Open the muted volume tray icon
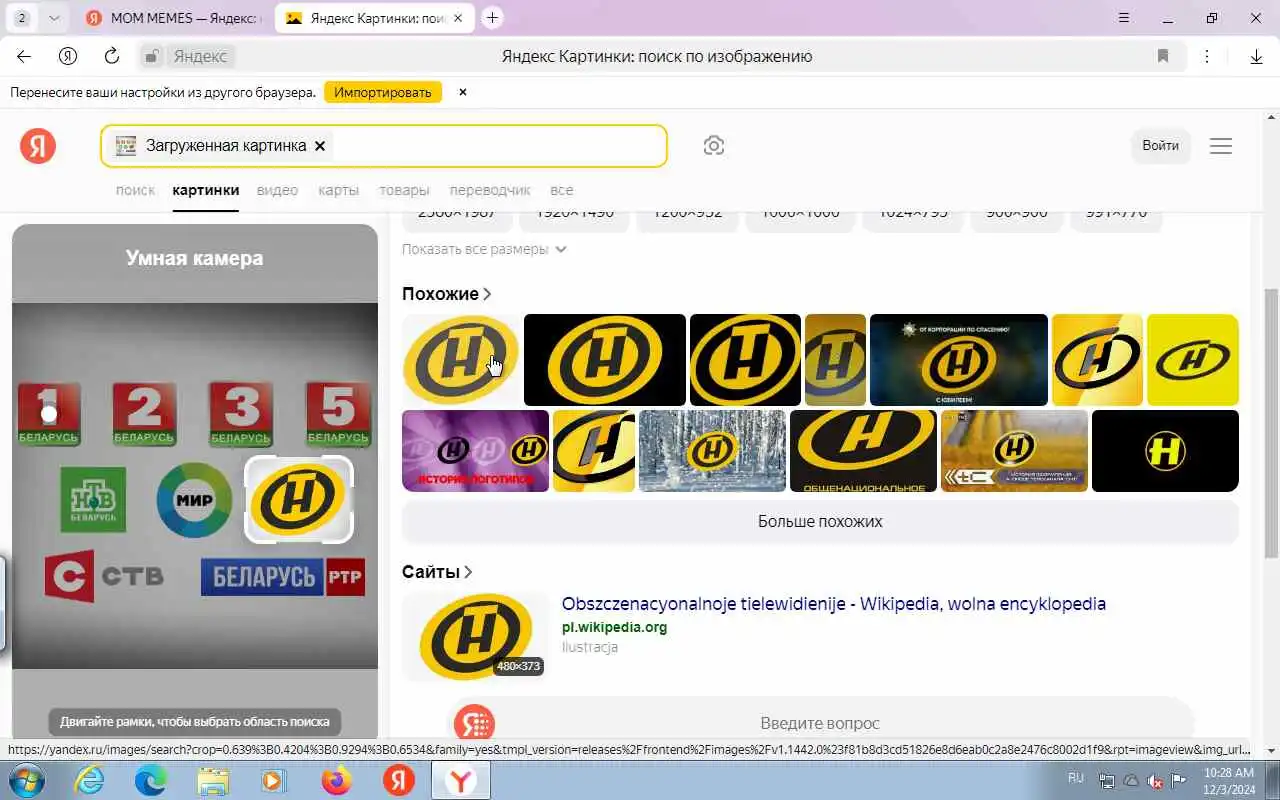Image resolution: width=1280 pixels, height=800 pixels. pos(1155,781)
